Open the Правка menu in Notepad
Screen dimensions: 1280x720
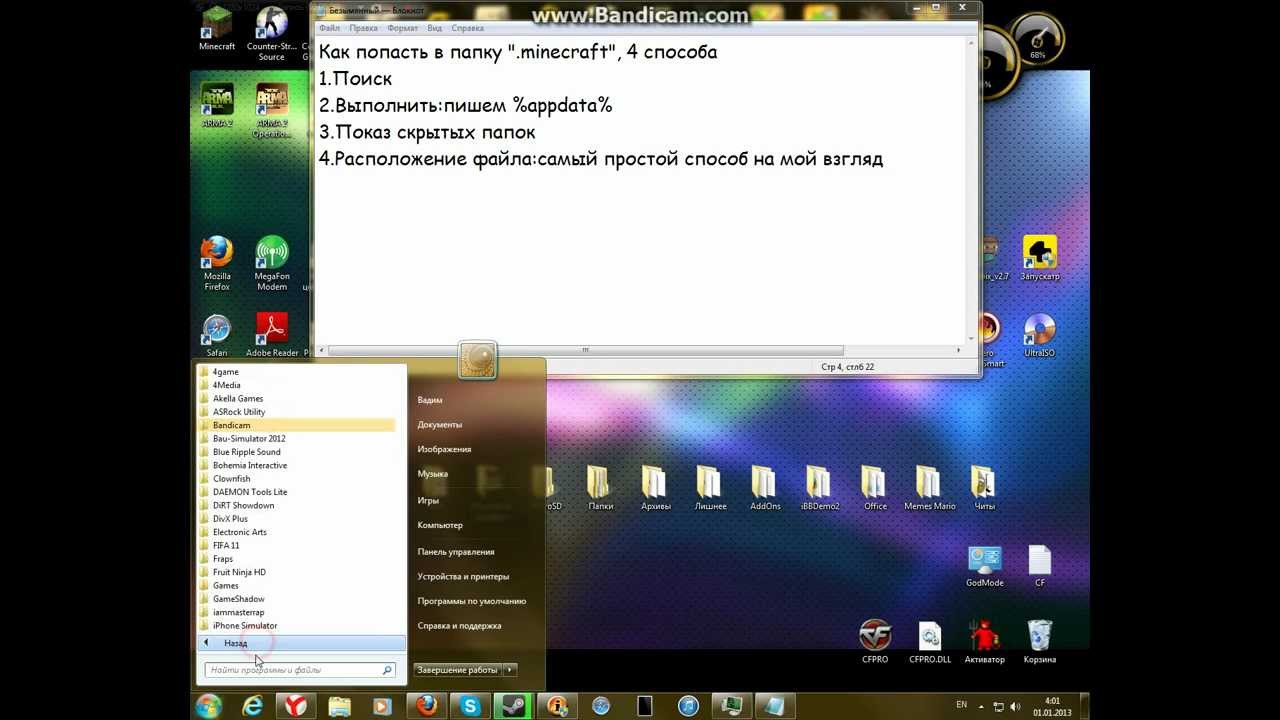coord(363,29)
